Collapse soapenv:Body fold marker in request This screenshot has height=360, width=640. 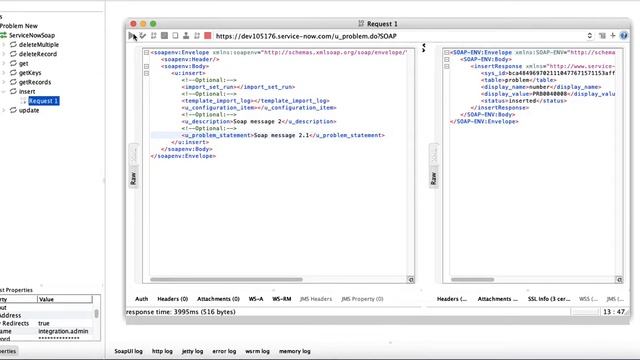click(x=146, y=66)
